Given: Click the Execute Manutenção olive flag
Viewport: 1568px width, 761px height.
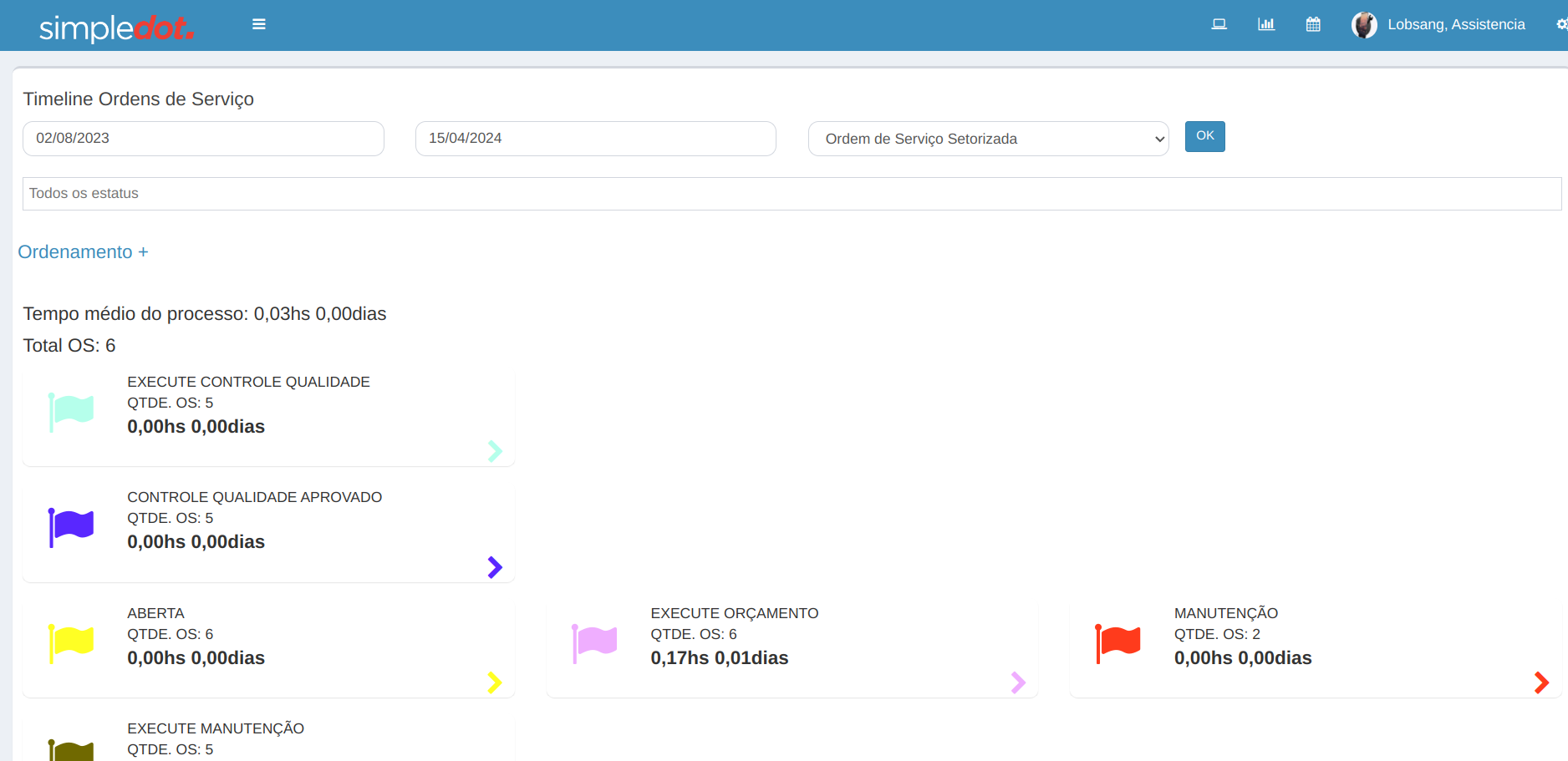Looking at the screenshot, I should pyautogui.click(x=71, y=750).
